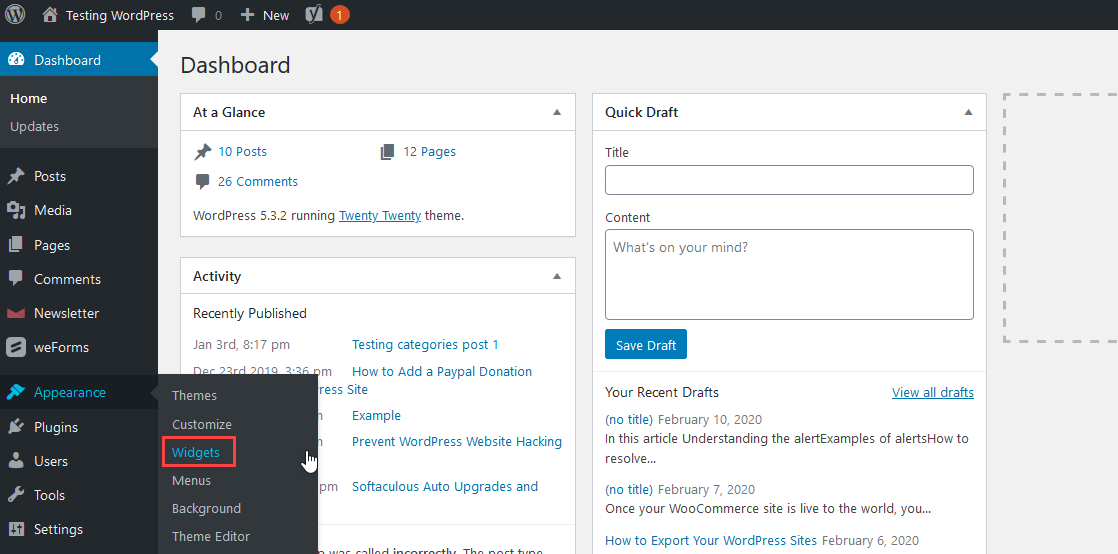The image size is (1118, 554).
Task: Collapse the Activity panel
Action: point(557,276)
